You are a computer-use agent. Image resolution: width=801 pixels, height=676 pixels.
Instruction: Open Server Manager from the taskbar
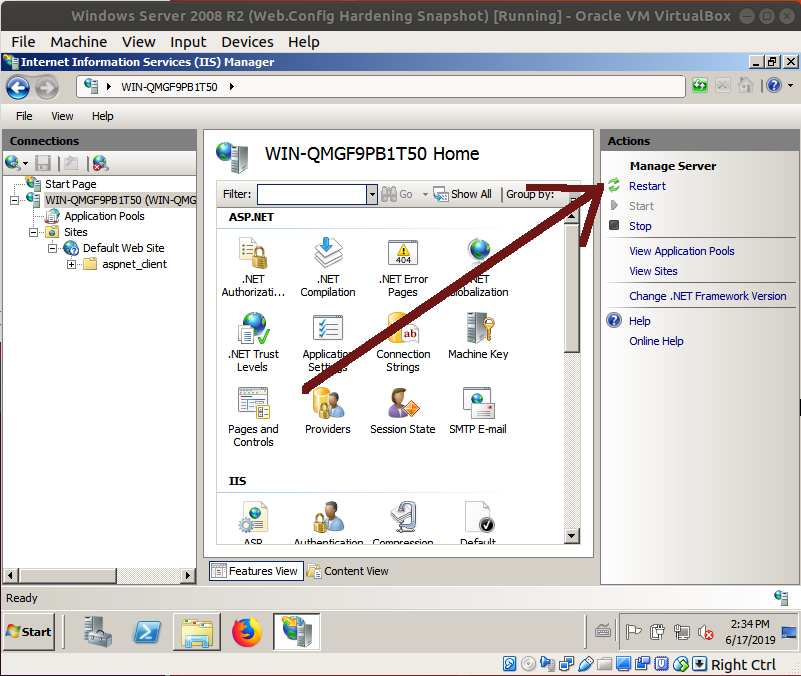97,632
